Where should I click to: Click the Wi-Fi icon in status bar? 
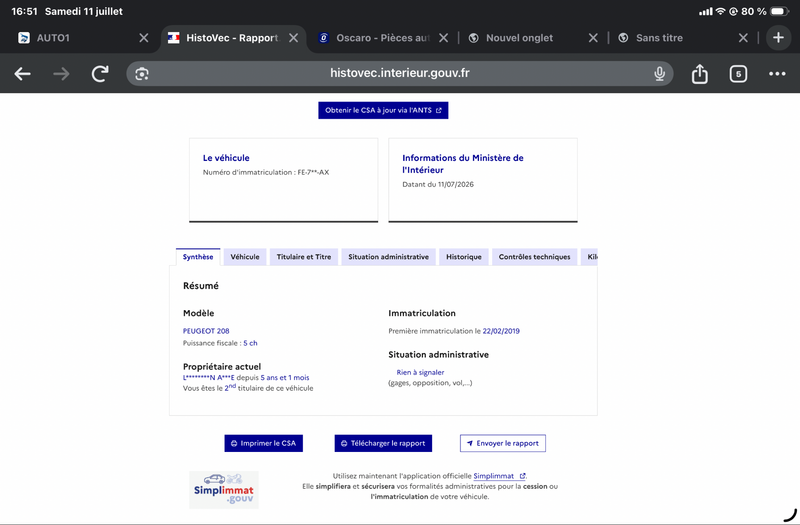720,11
